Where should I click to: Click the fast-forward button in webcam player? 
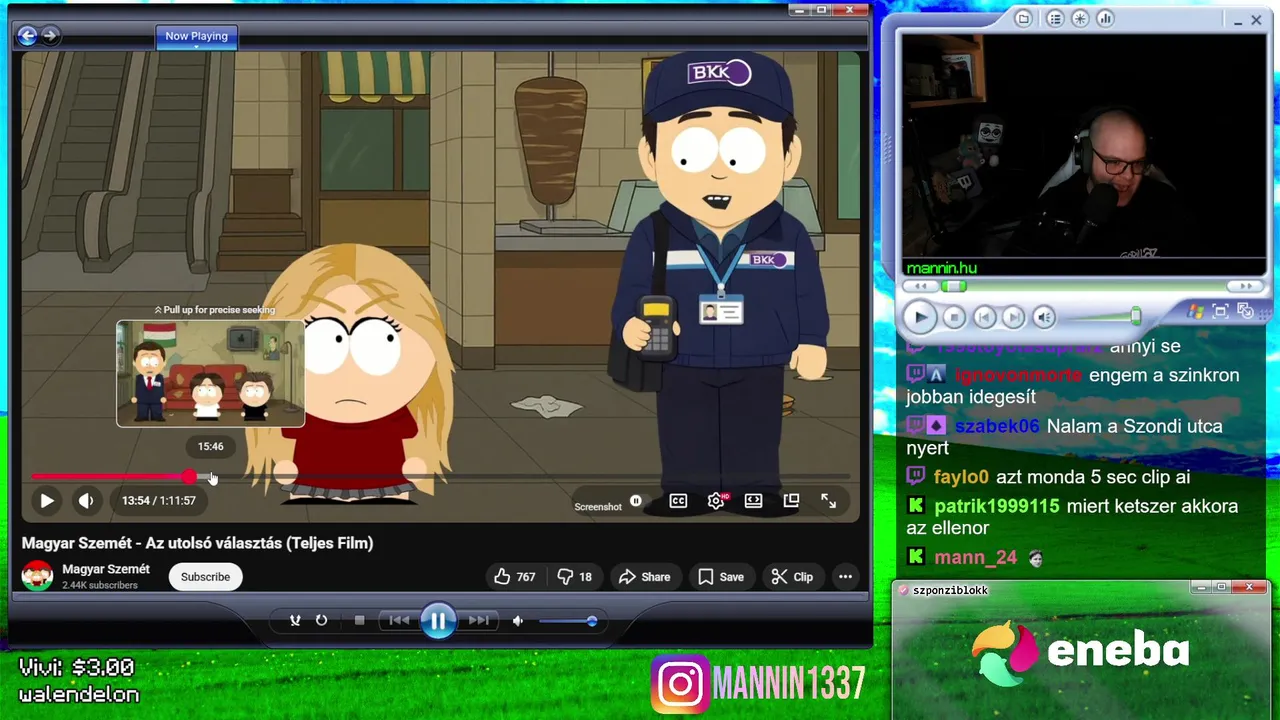click(1246, 286)
